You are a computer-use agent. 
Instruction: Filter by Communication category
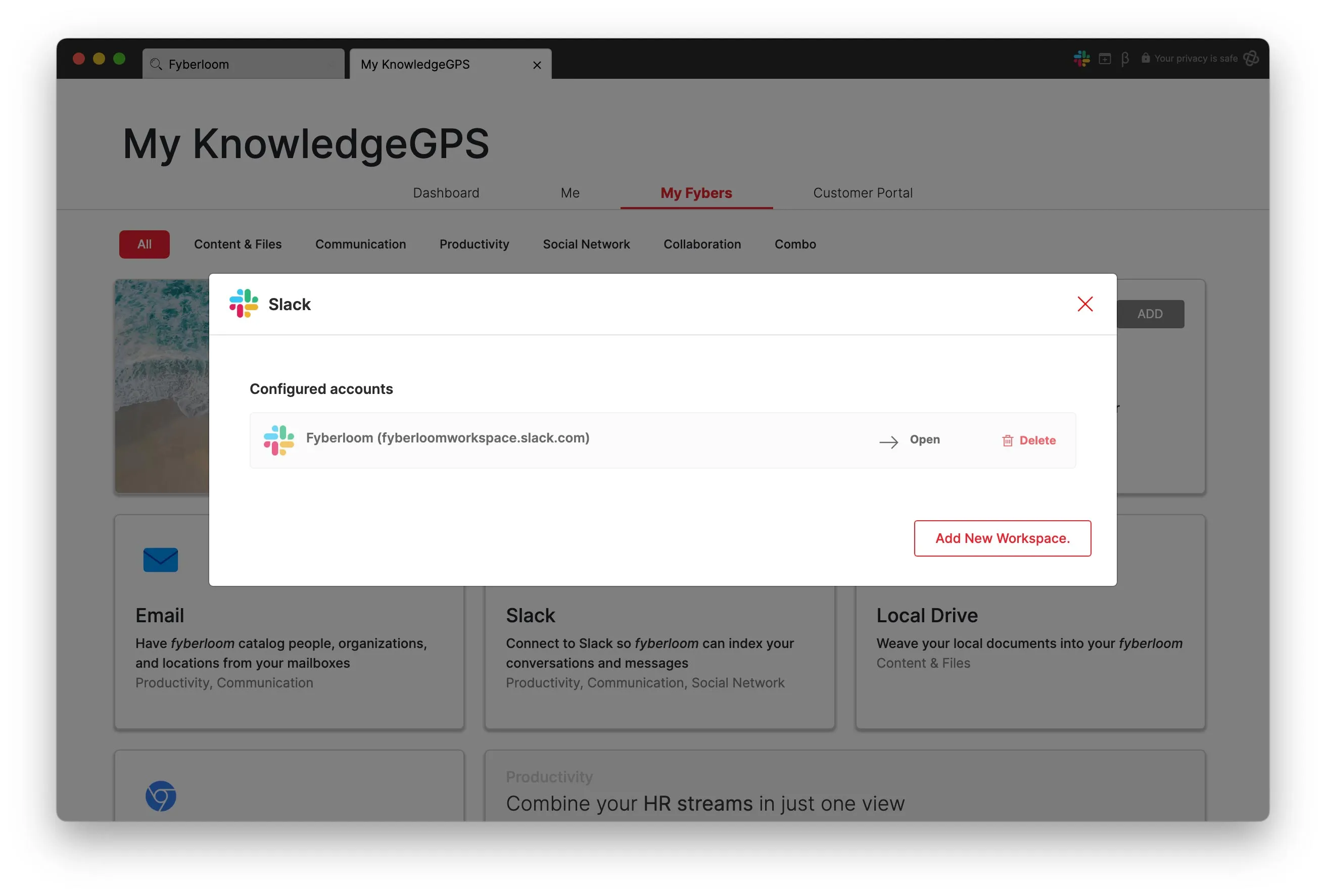360,244
